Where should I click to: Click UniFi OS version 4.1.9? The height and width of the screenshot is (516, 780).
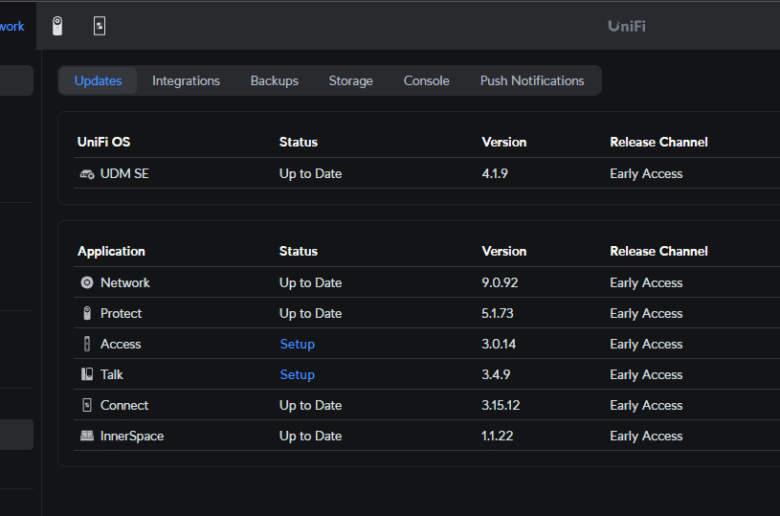point(494,174)
